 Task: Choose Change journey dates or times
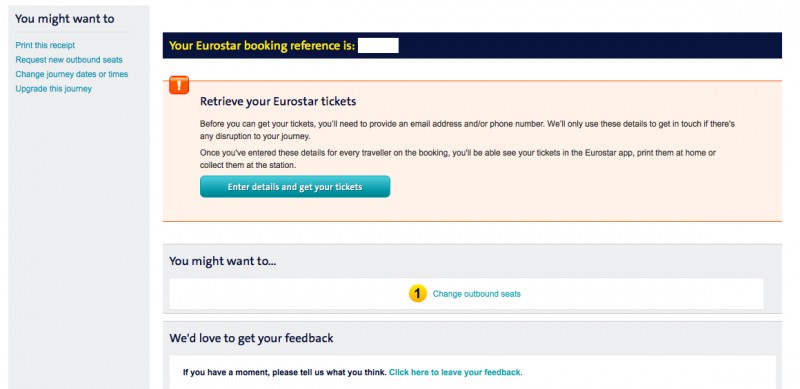pos(72,74)
